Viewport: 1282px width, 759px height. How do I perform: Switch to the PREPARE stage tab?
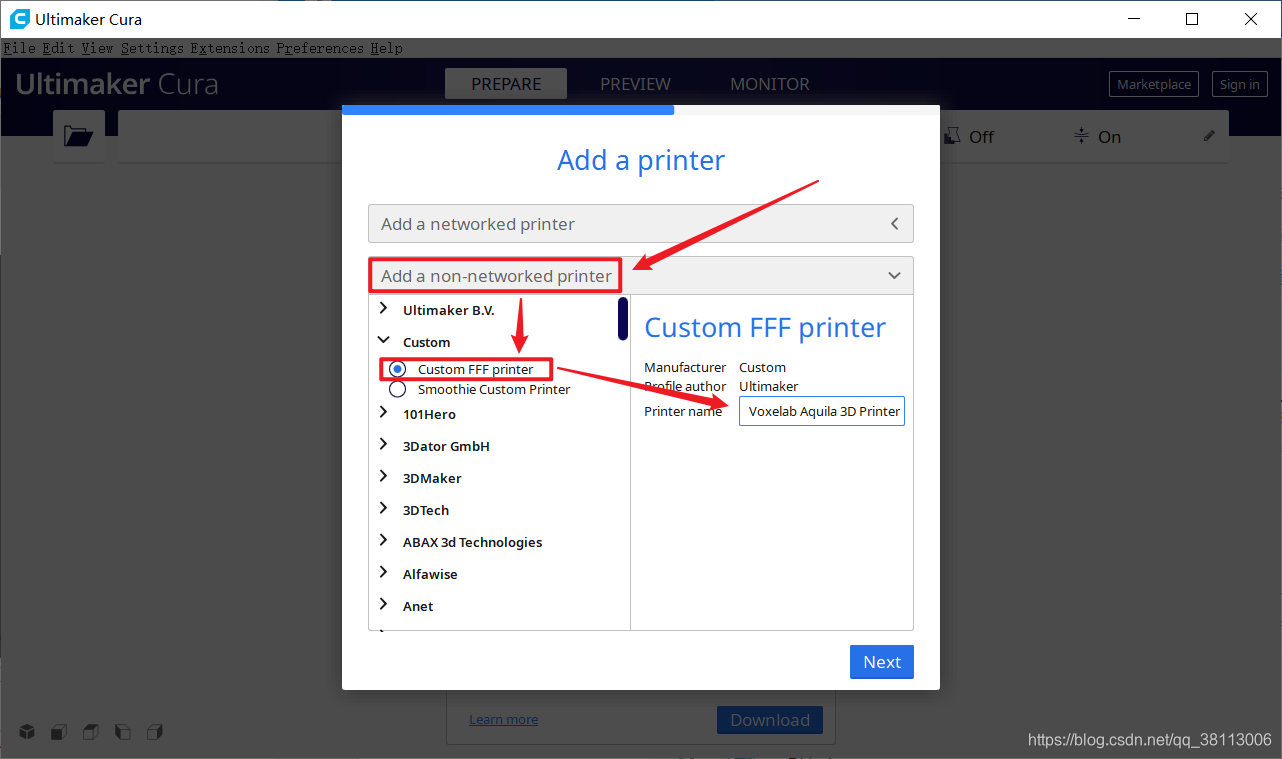point(506,84)
